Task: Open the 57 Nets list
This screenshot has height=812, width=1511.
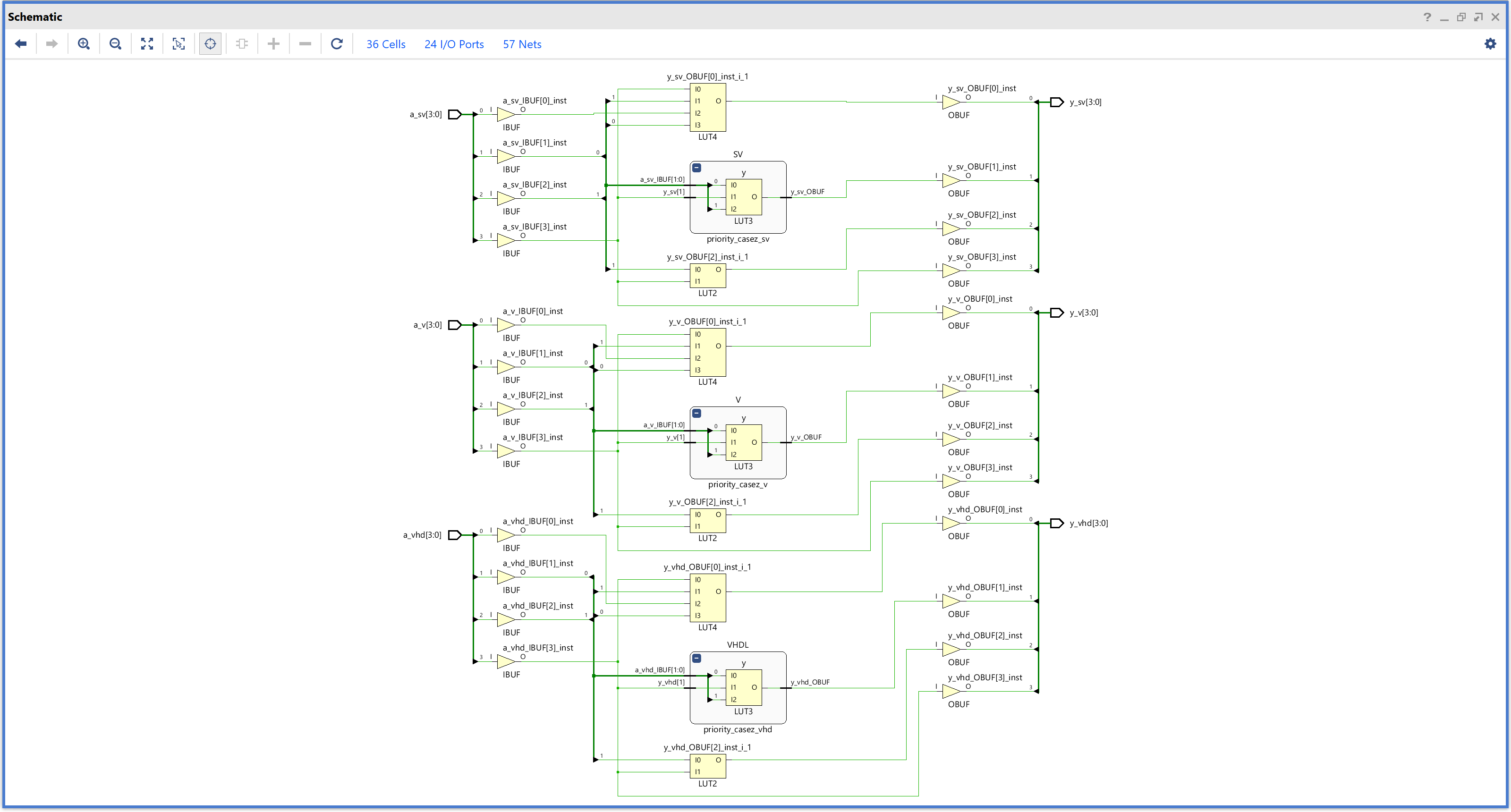Action: click(x=521, y=44)
